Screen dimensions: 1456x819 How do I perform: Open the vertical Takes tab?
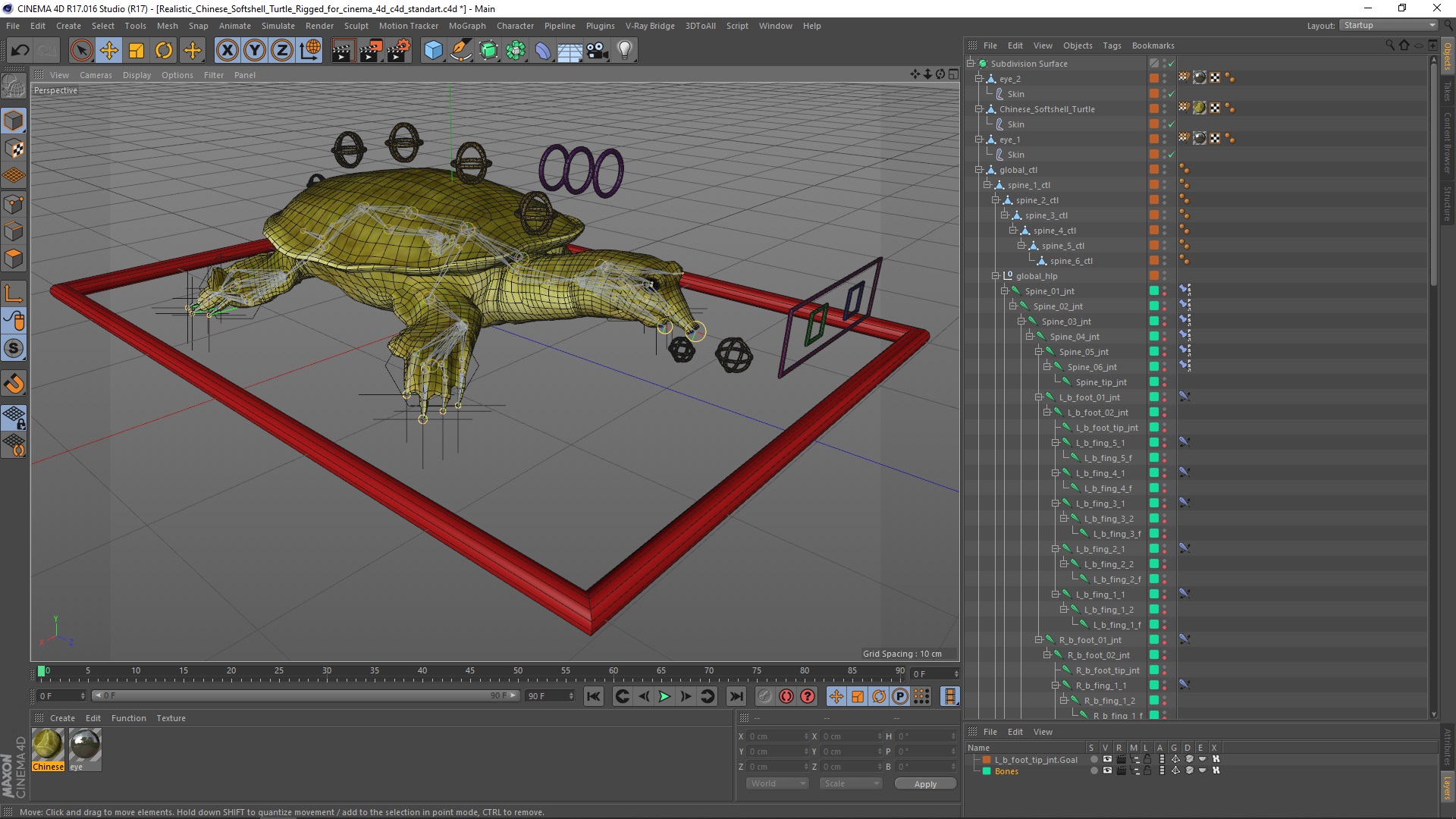click(x=1447, y=92)
